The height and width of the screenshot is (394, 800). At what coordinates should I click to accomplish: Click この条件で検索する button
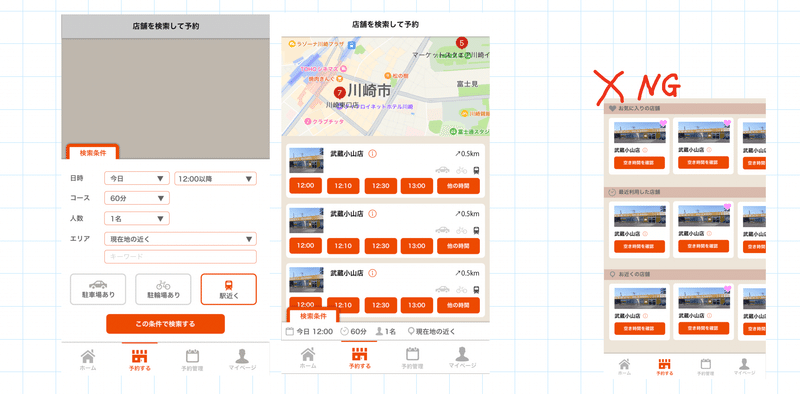tap(165, 324)
